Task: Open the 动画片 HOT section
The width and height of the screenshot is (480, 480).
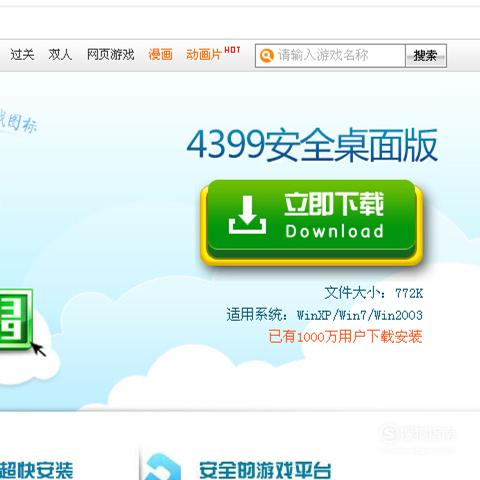Action: pyautogui.click(x=213, y=53)
